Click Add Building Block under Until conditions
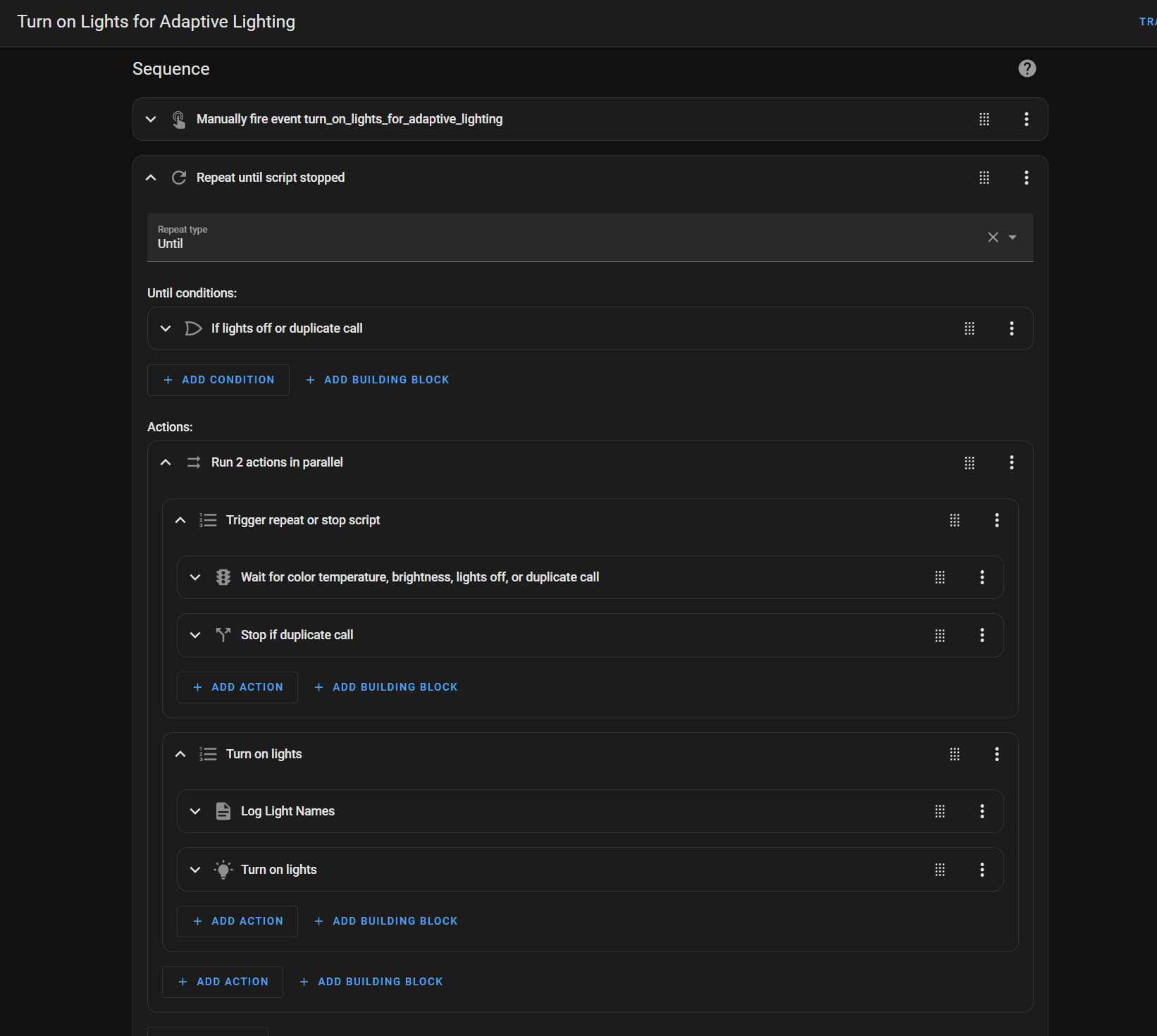 point(378,380)
